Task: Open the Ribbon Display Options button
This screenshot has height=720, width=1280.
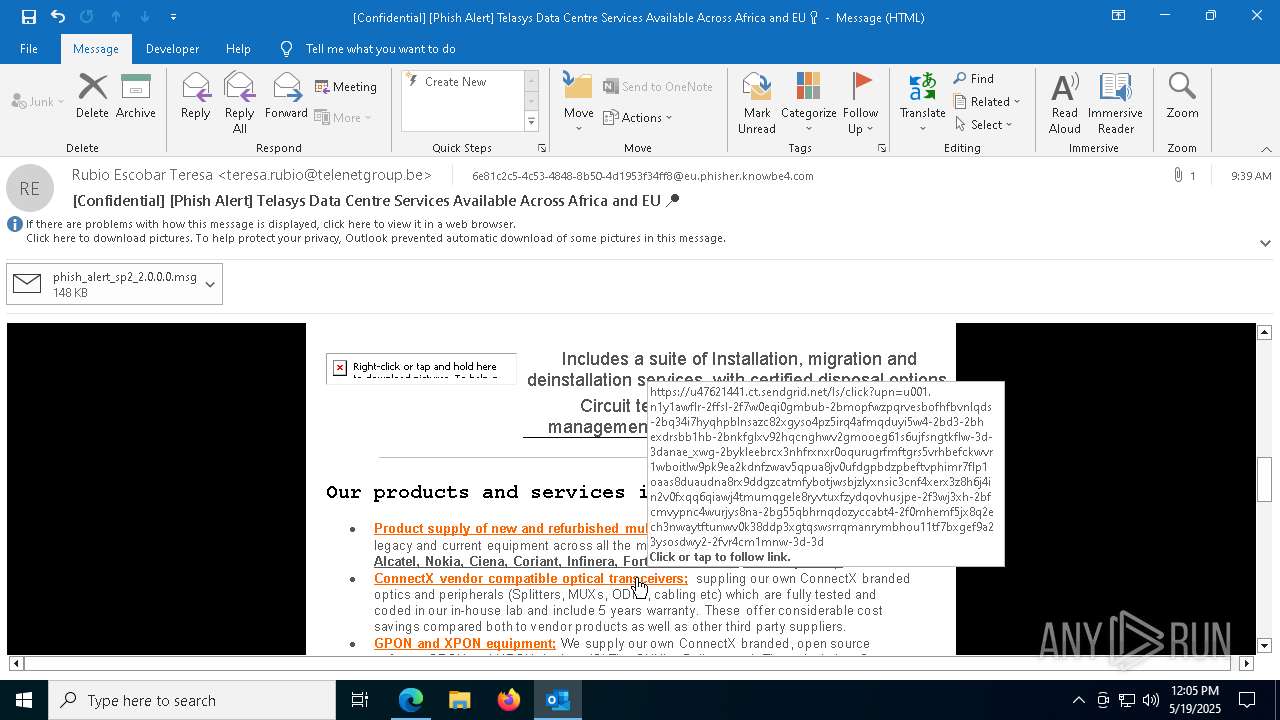Action: point(1118,16)
